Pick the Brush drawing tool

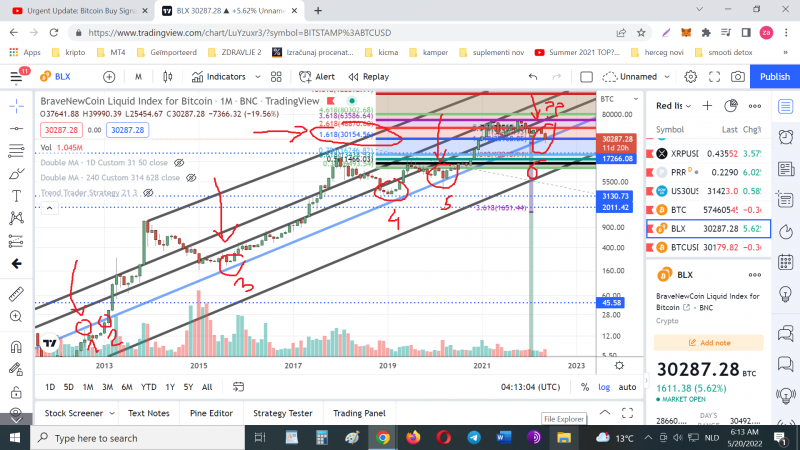pos(15,173)
